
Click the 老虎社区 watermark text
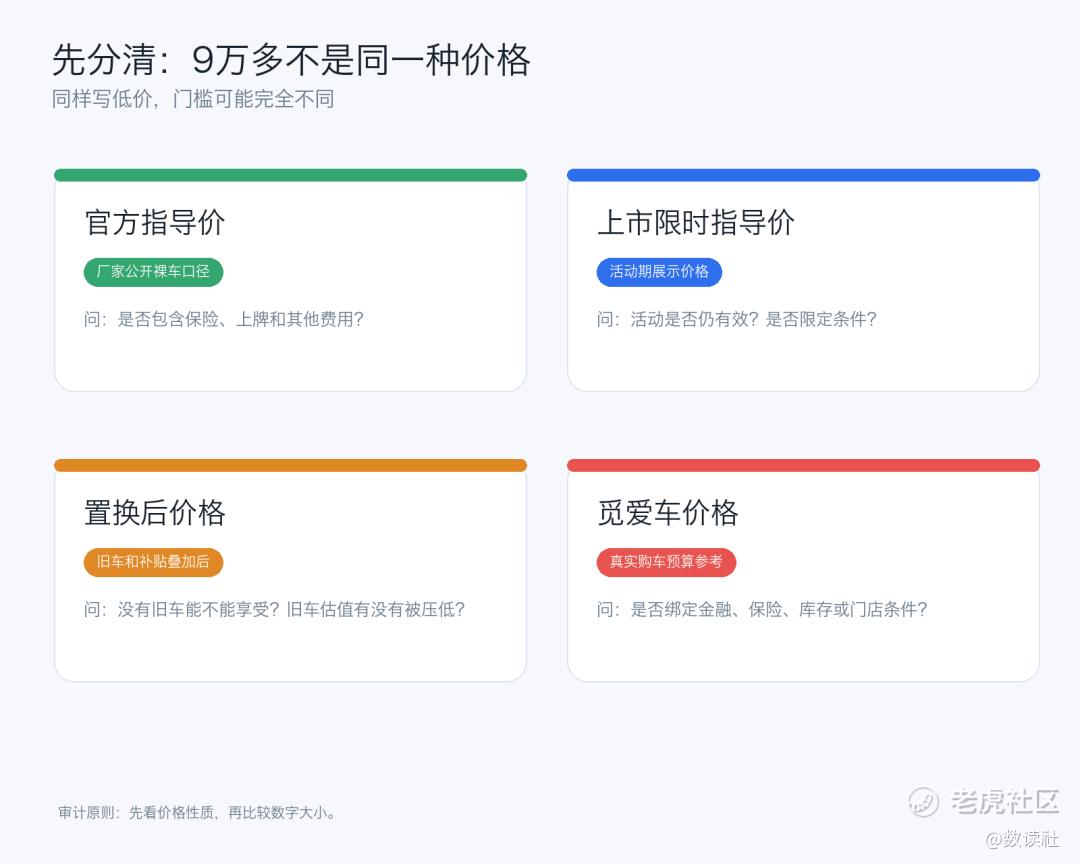click(x=1004, y=801)
